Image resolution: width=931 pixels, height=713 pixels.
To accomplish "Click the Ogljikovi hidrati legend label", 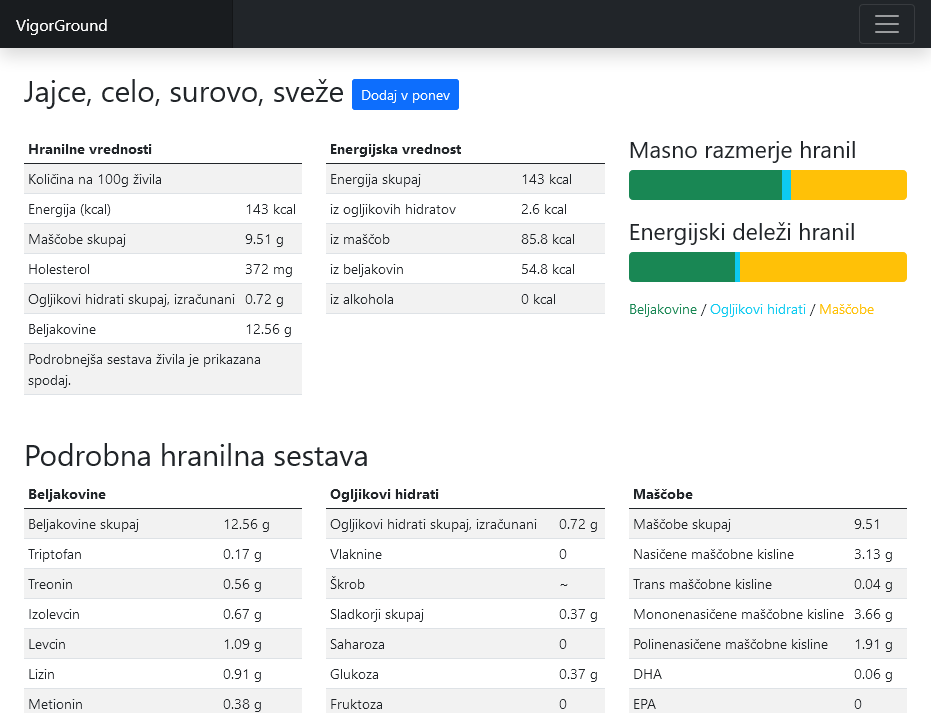I will pyautogui.click(x=757, y=310).
